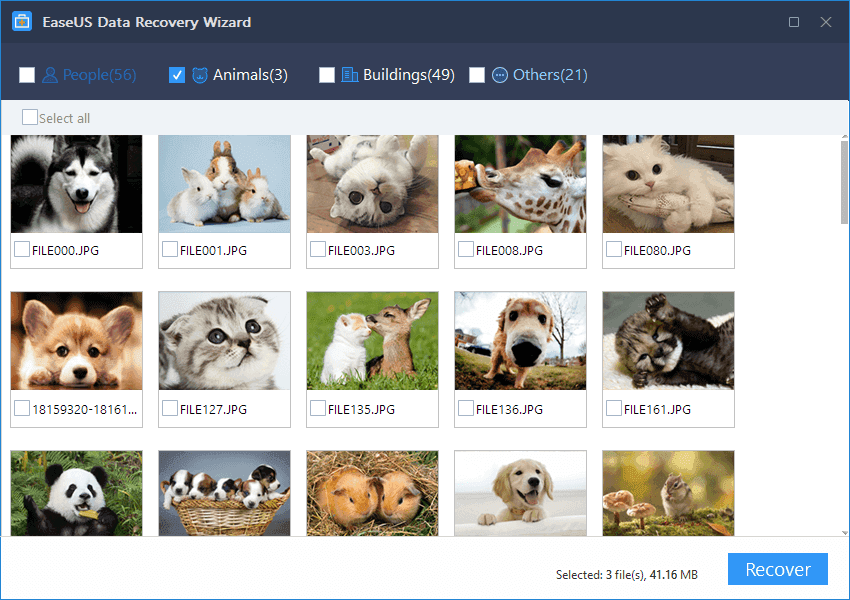The width and height of the screenshot is (850, 600).
Task: Click the Others circle icon
Action: pos(499,74)
